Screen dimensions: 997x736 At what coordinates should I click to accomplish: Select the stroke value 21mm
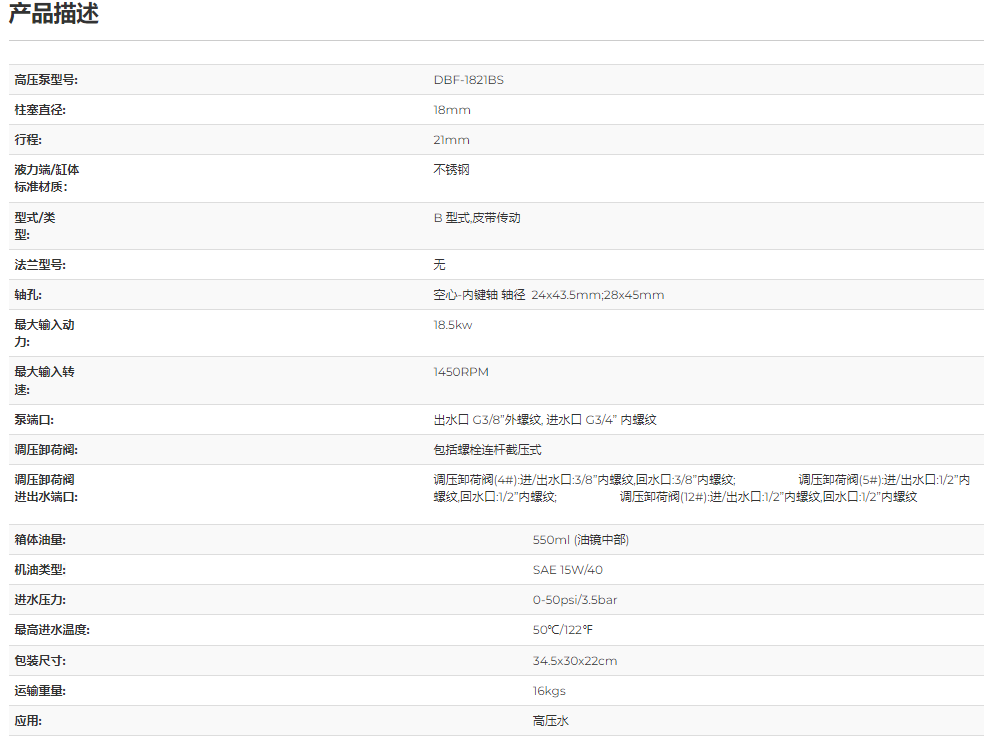[451, 140]
